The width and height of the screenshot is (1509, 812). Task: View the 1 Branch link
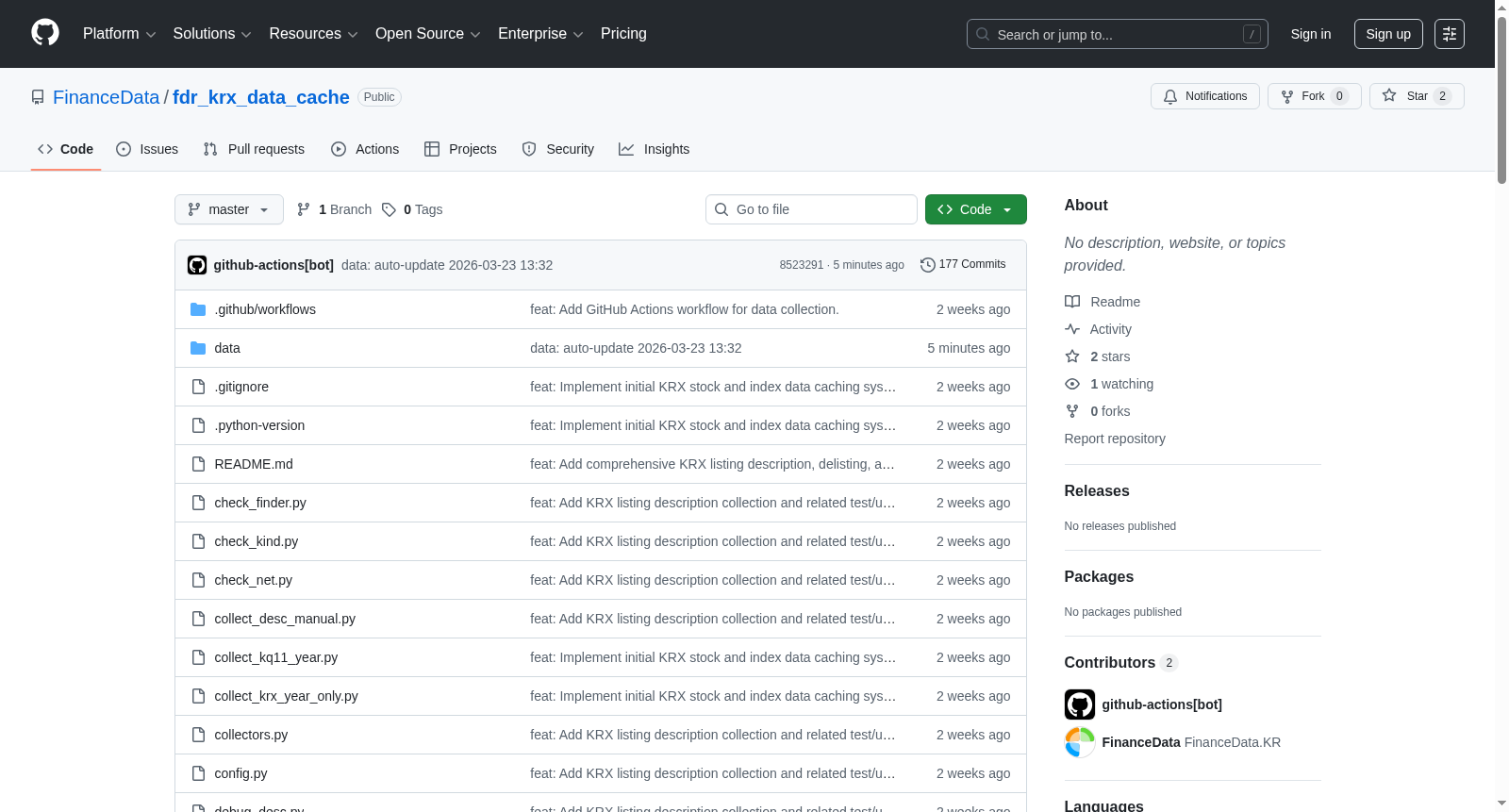pyautogui.click(x=336, y=209)
